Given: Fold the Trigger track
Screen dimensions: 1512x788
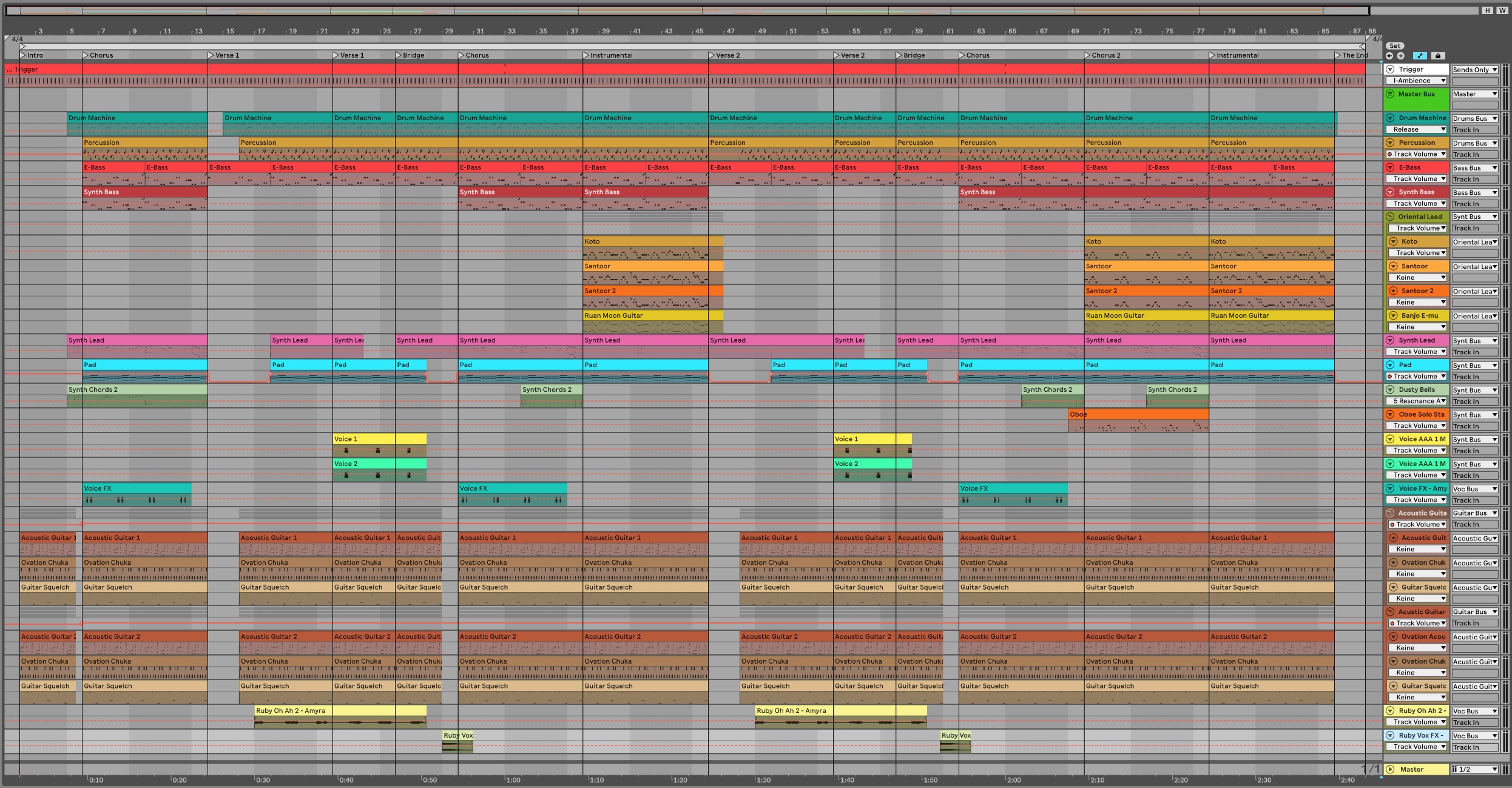Looking at the screenshot, I should [x=1390, y=69].
